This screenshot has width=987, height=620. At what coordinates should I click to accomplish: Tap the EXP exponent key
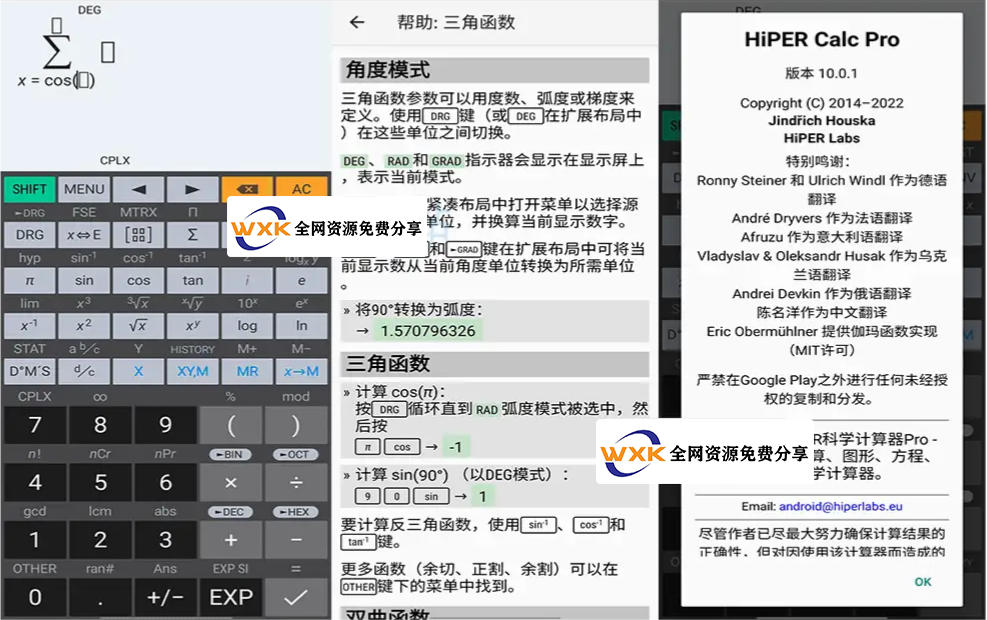(231, 597)
